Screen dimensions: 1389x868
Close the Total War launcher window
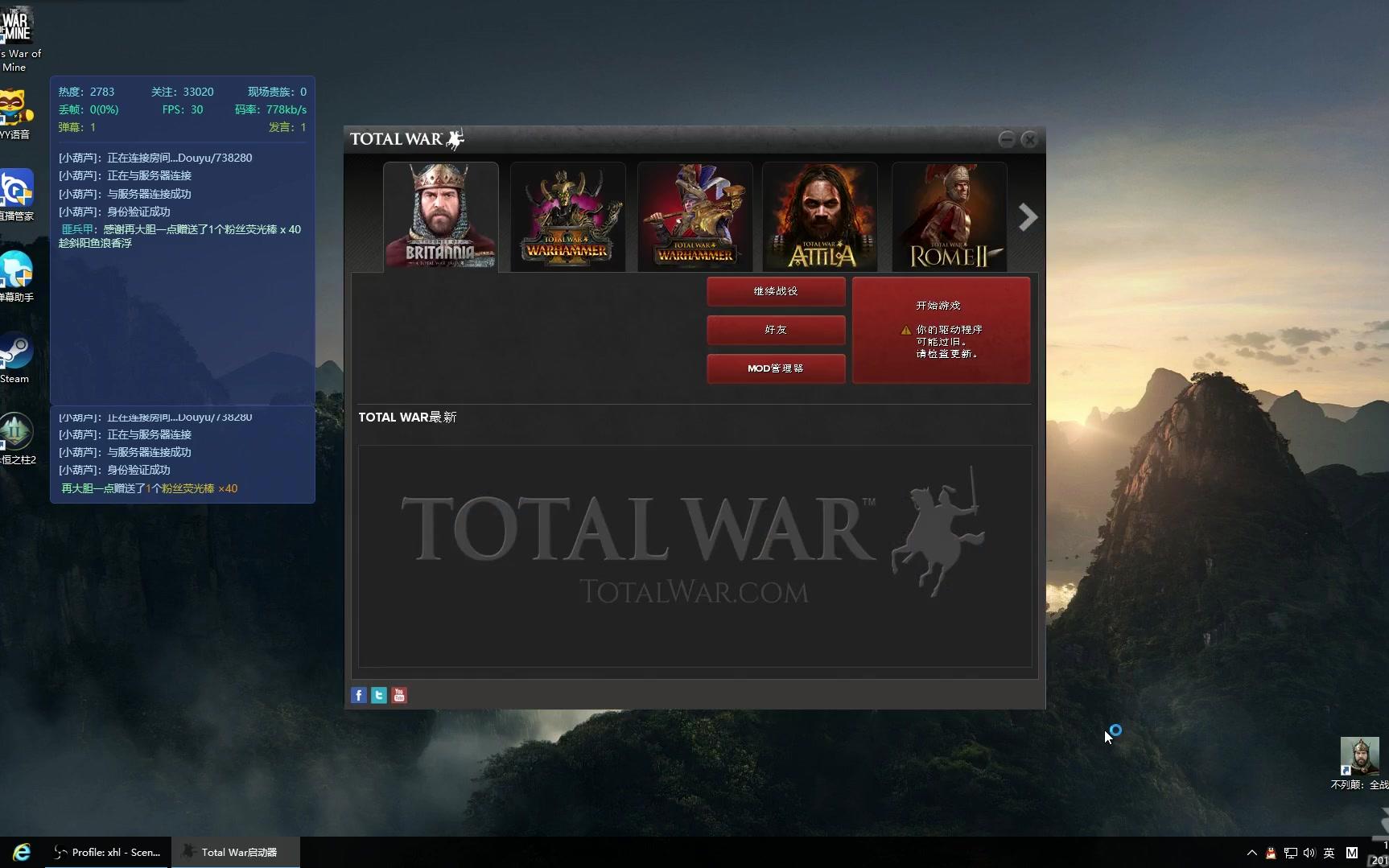click(1029, 139)
